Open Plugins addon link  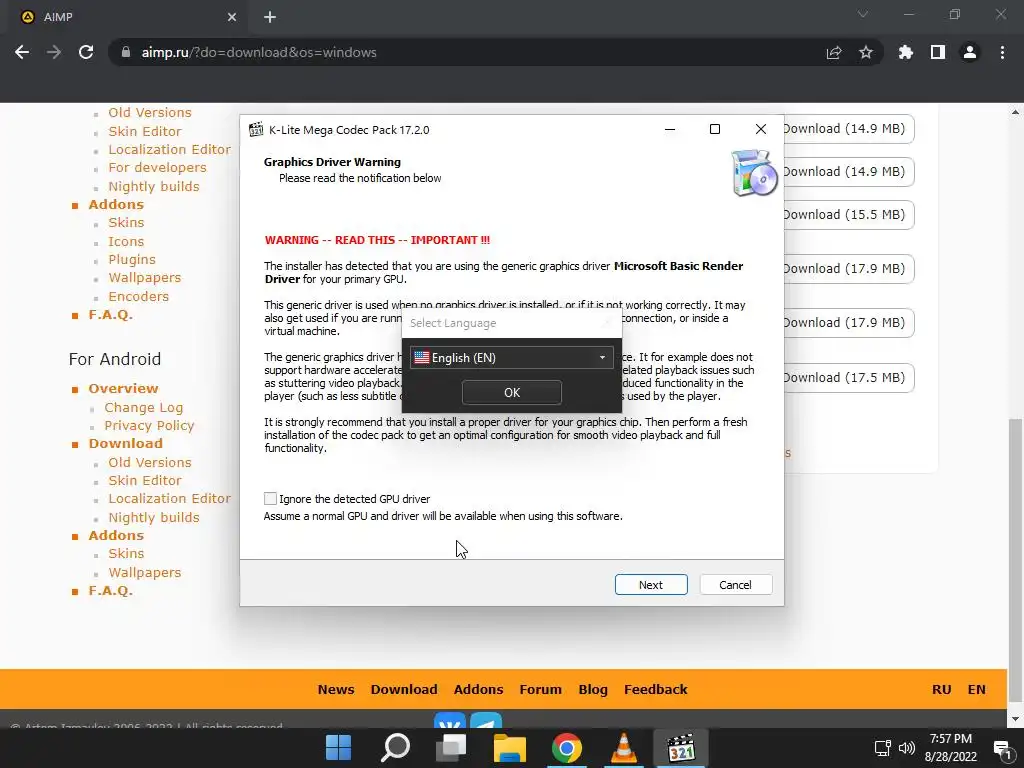point(132,260)
